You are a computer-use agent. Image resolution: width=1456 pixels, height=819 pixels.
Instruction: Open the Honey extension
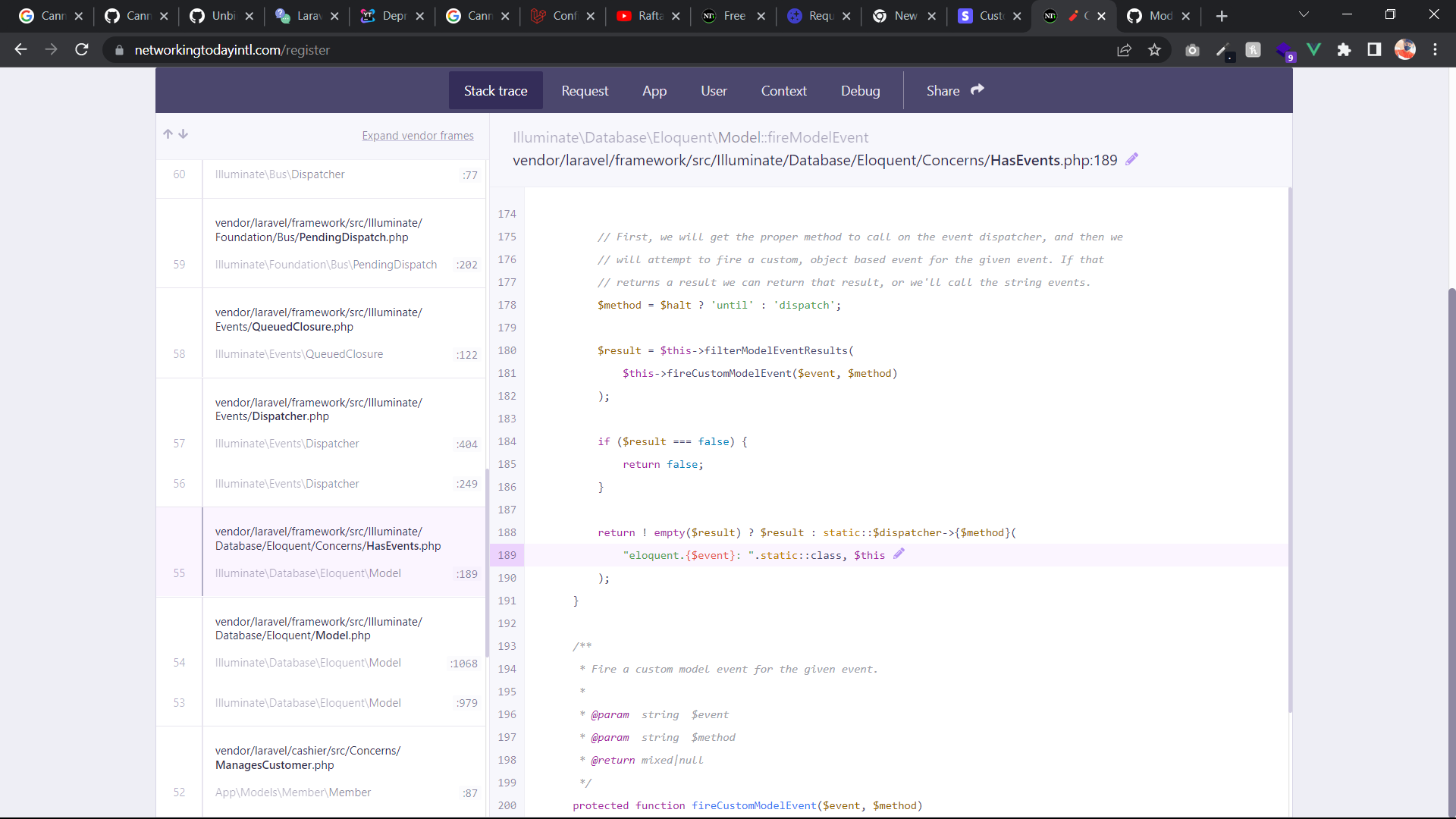pos(1254,49)
